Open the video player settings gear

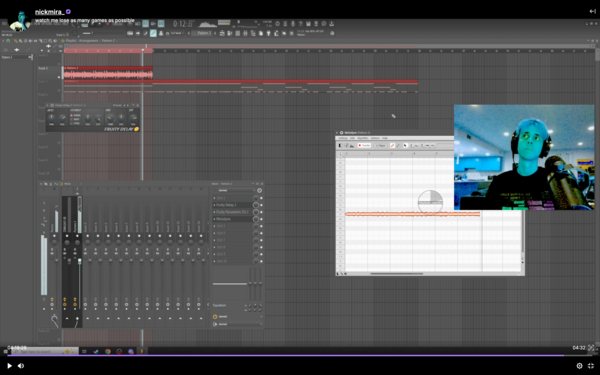(x=579, y=366)
